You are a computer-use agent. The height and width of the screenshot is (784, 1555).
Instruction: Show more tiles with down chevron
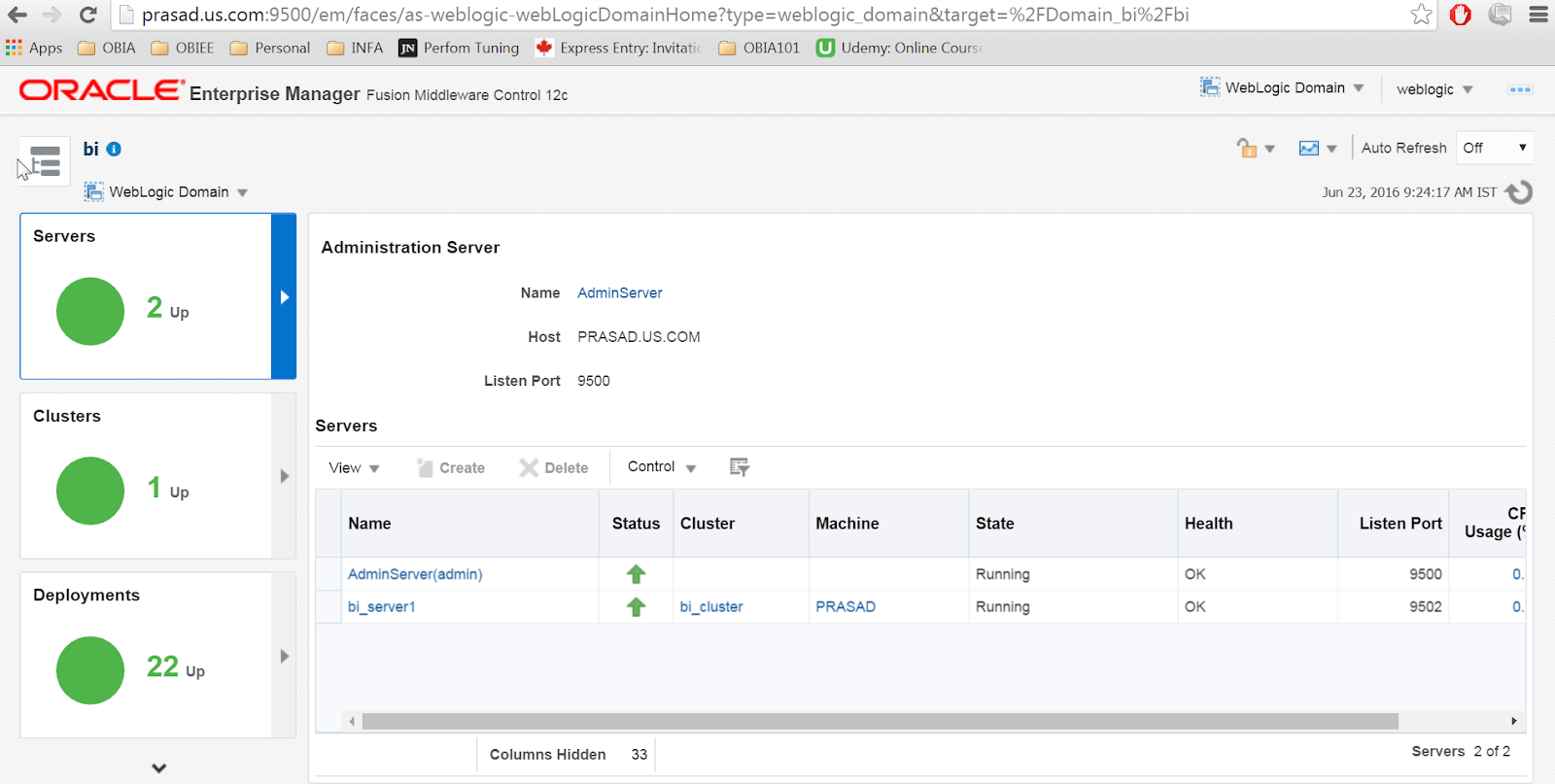click(159, 767)
